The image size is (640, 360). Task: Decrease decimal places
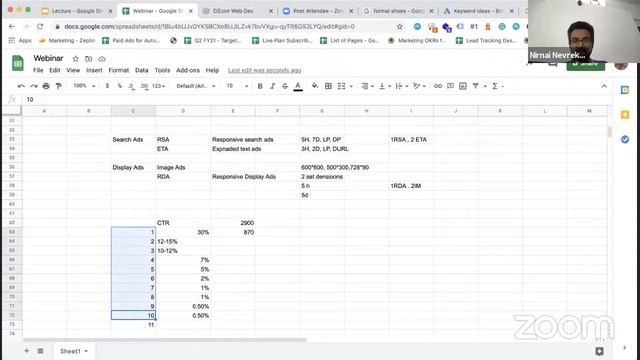coord(131,86)
